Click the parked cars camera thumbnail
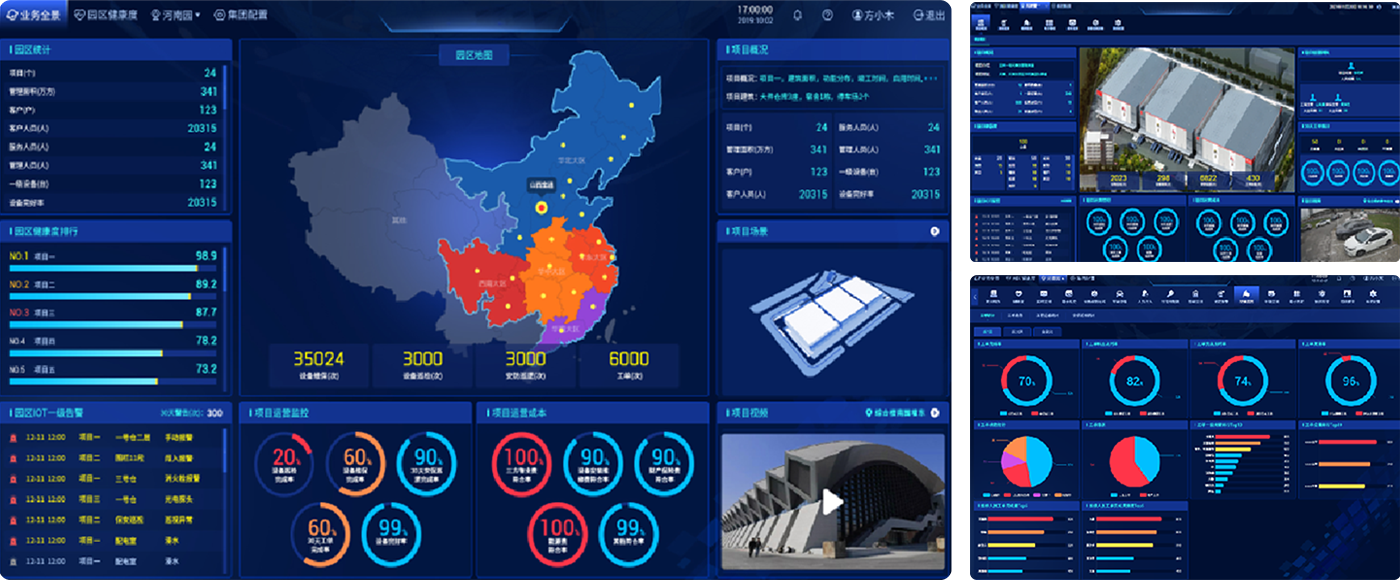This screenshot has width=1400, height=580. 1348,233
